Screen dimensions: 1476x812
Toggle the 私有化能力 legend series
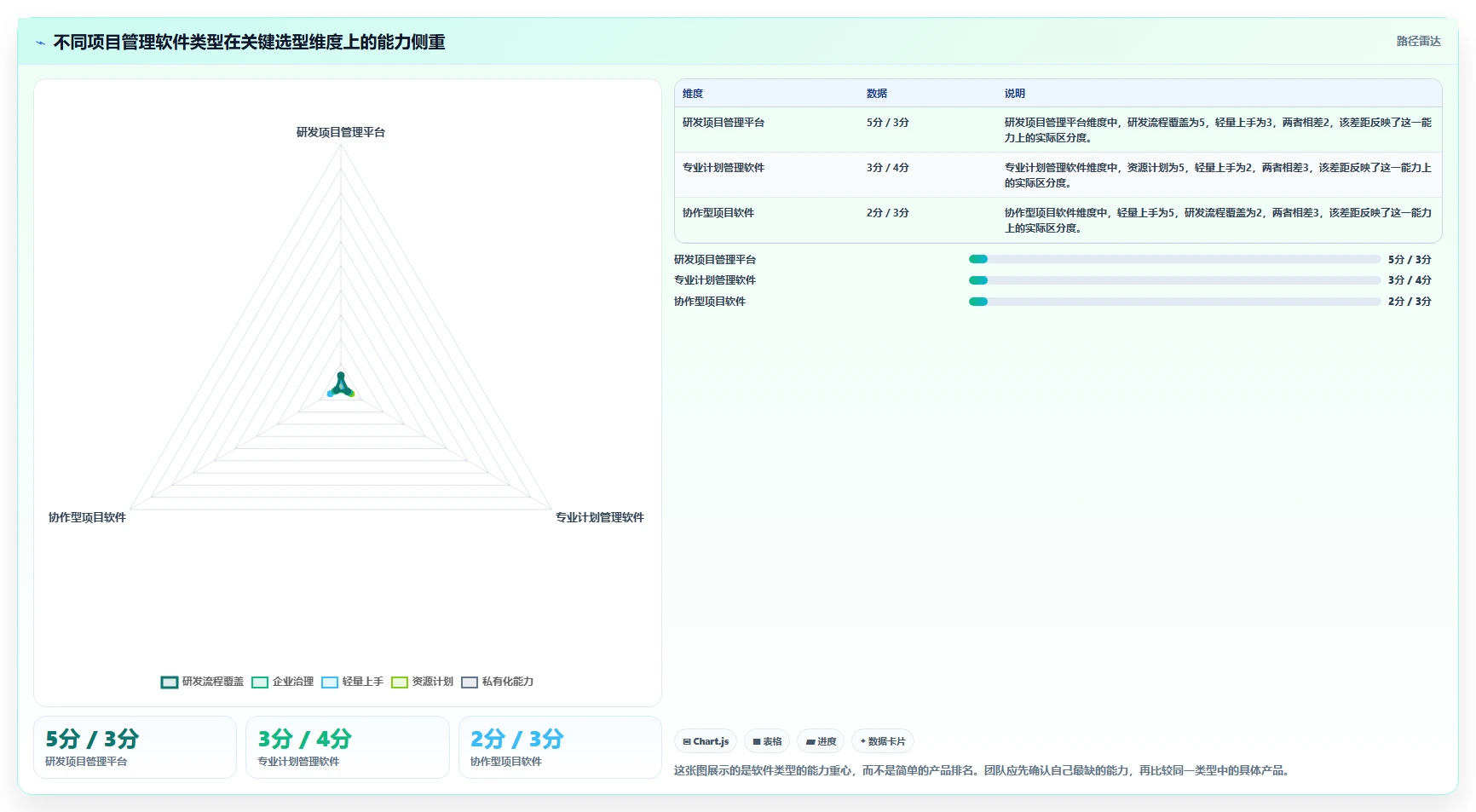click(x=498, y=682)
